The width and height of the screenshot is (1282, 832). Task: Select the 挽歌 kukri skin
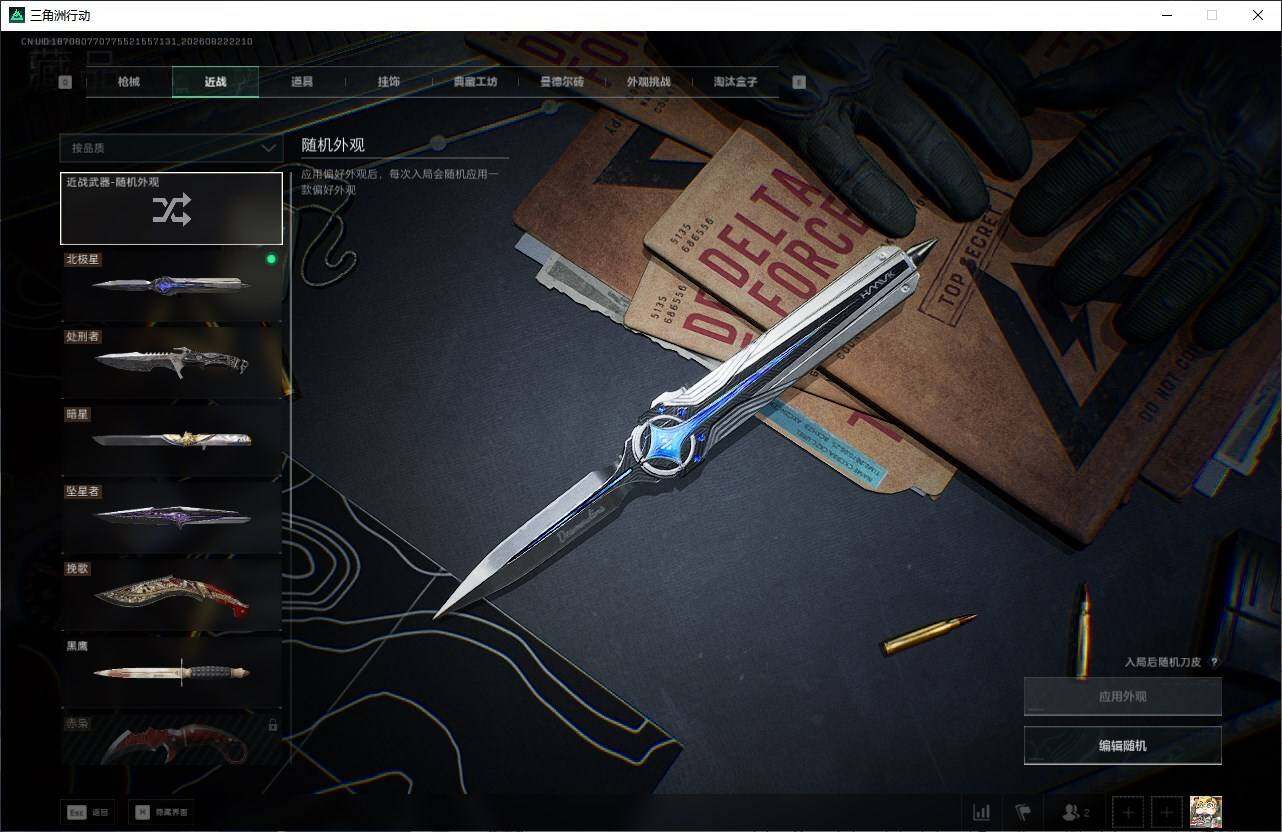[171, 594]
